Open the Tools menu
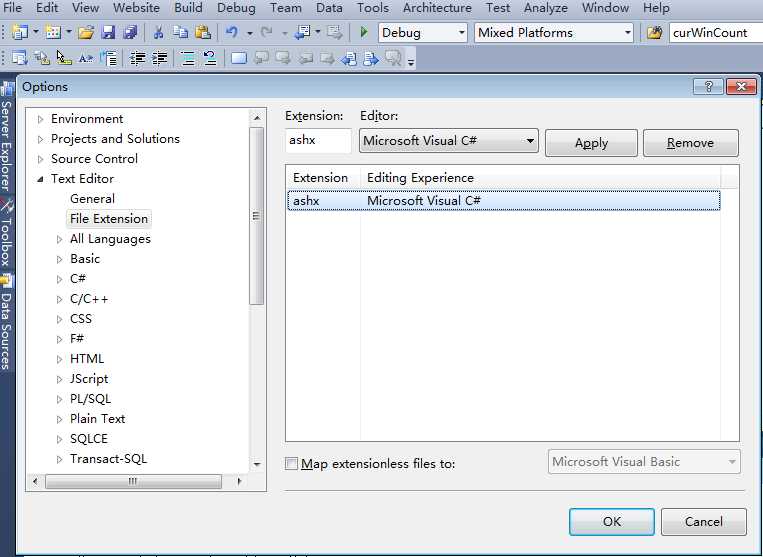 [x=373, y=8]
